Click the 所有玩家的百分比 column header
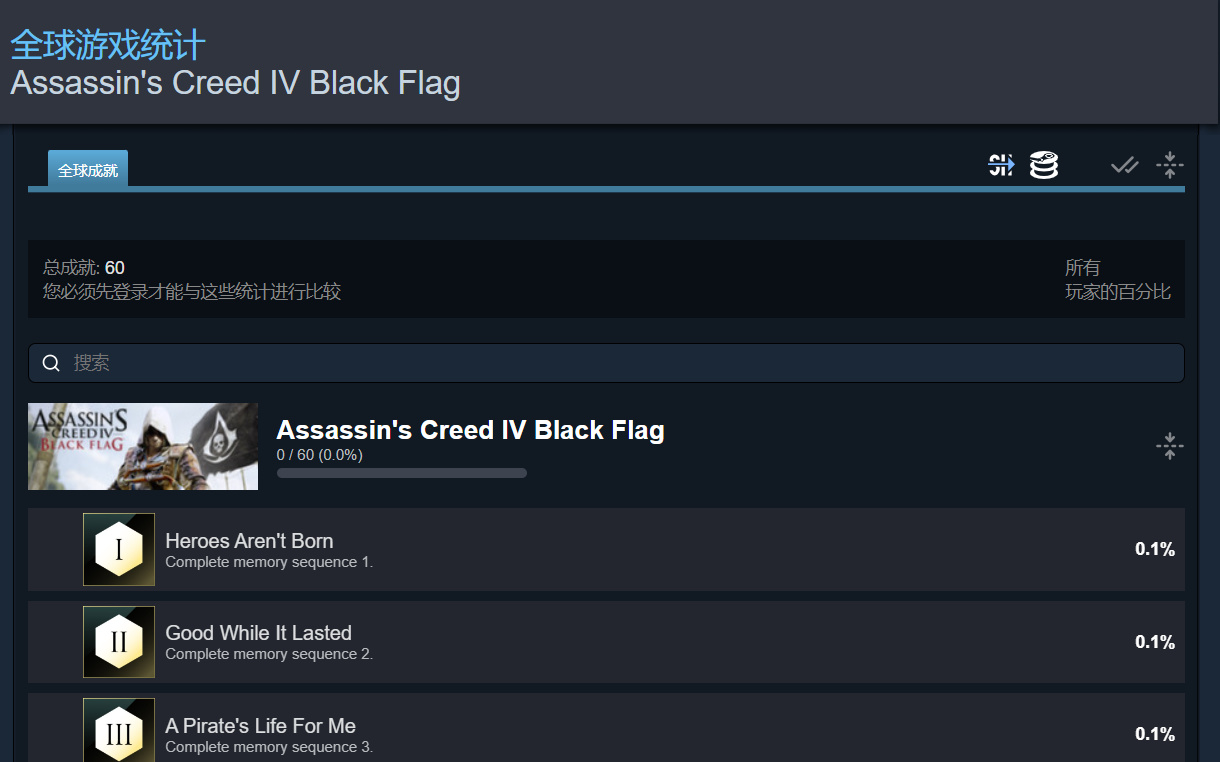Screen dimensions: 1220x762 point(1117,280)
